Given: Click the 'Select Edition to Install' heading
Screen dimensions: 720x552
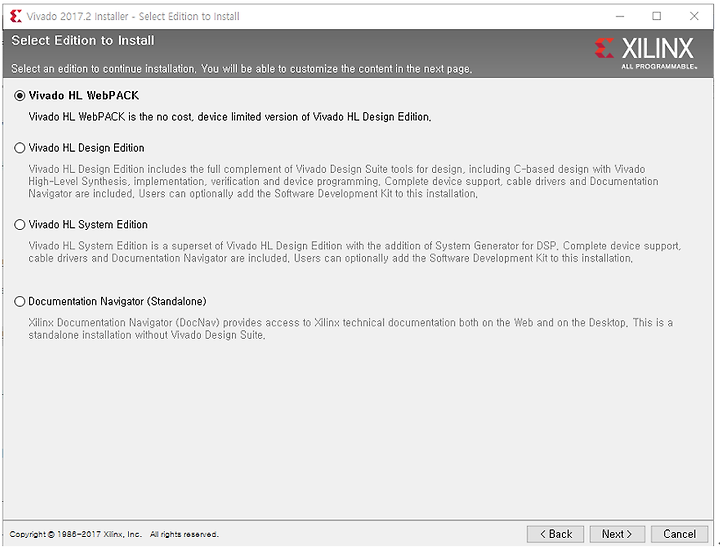Looking at the screenshot, I should pos(83,40).
